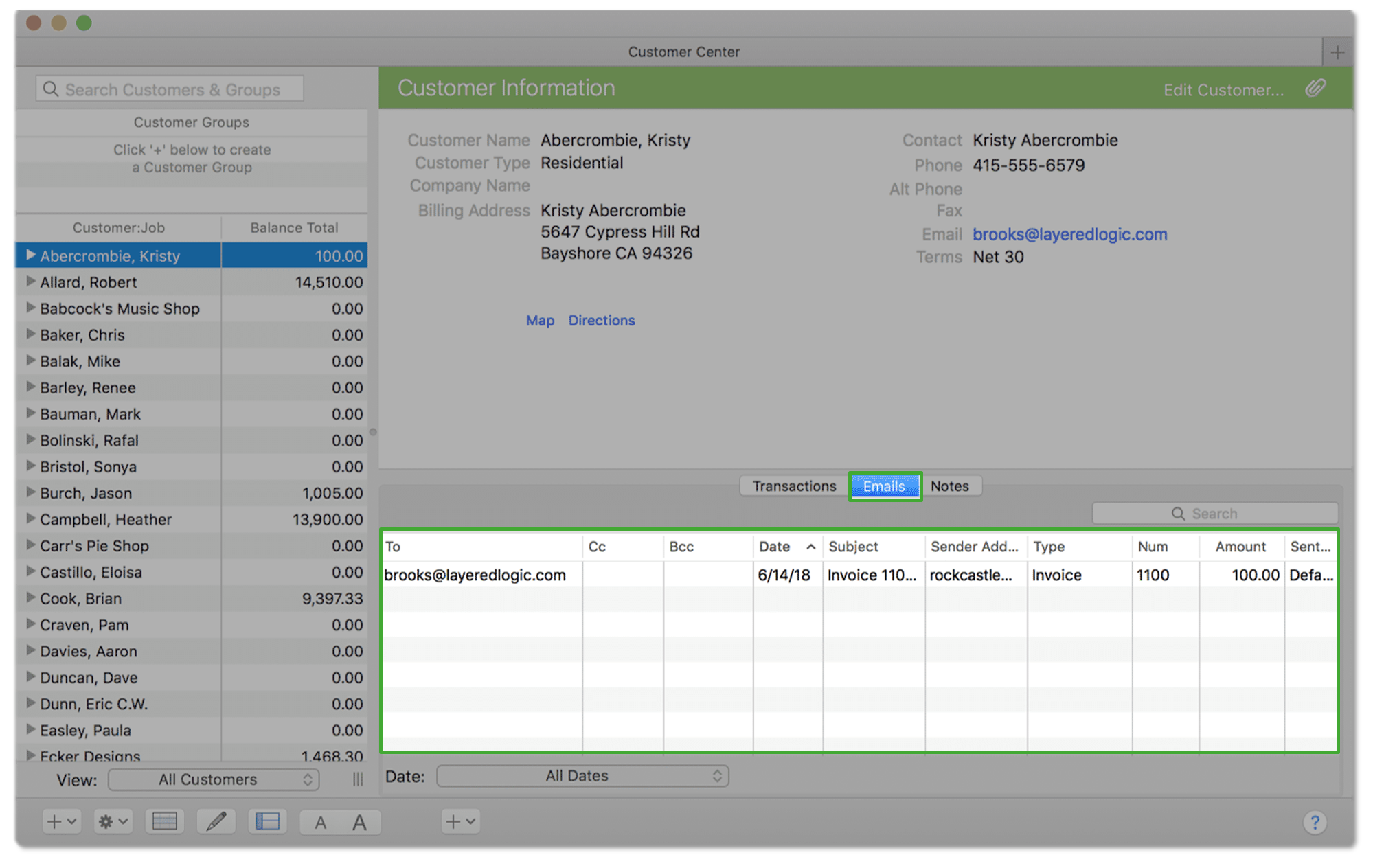This screenshot has height=868, width=1373.
Task: Click the Add new customer icon
Action: click(x=56, y=822)
